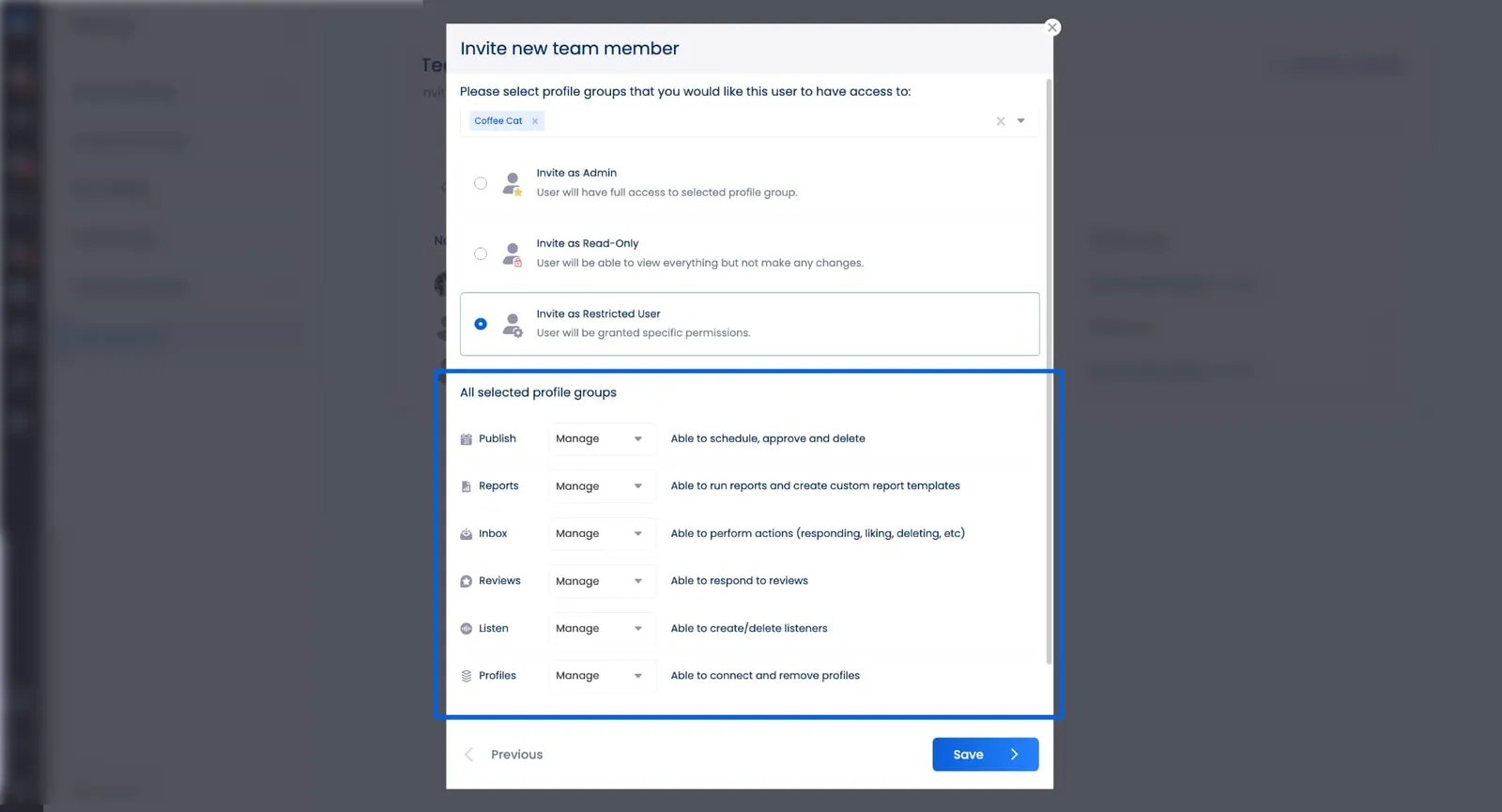Viewport: 1502px width, 812px height.
Task: Select the Invite as Admin option
Action: (481, 184)
